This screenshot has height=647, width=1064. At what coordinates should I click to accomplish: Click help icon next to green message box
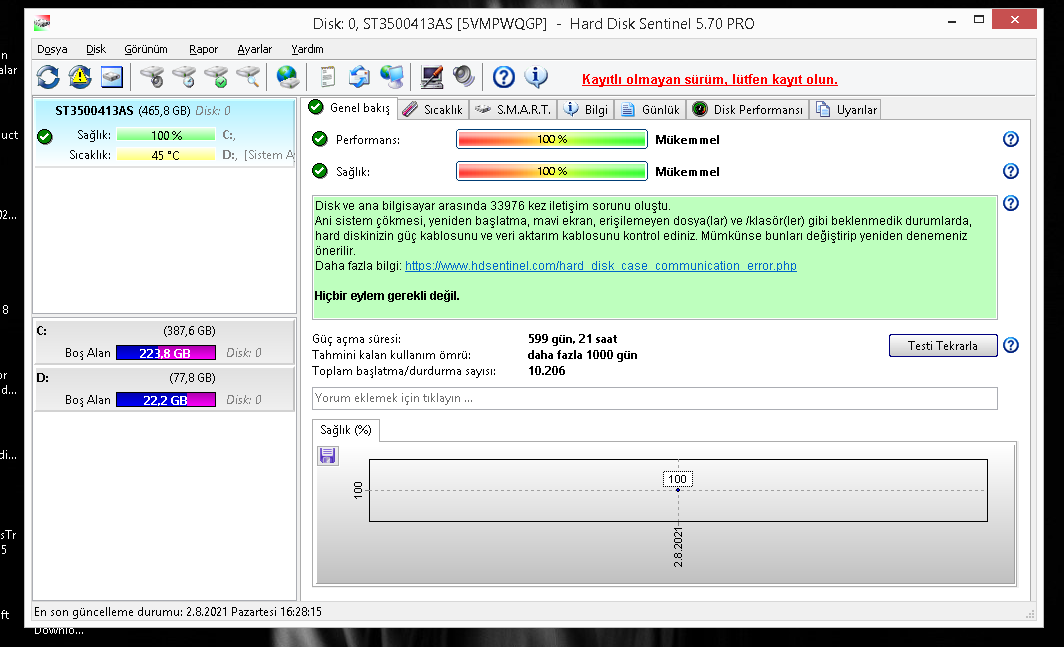coord(1010,203)
